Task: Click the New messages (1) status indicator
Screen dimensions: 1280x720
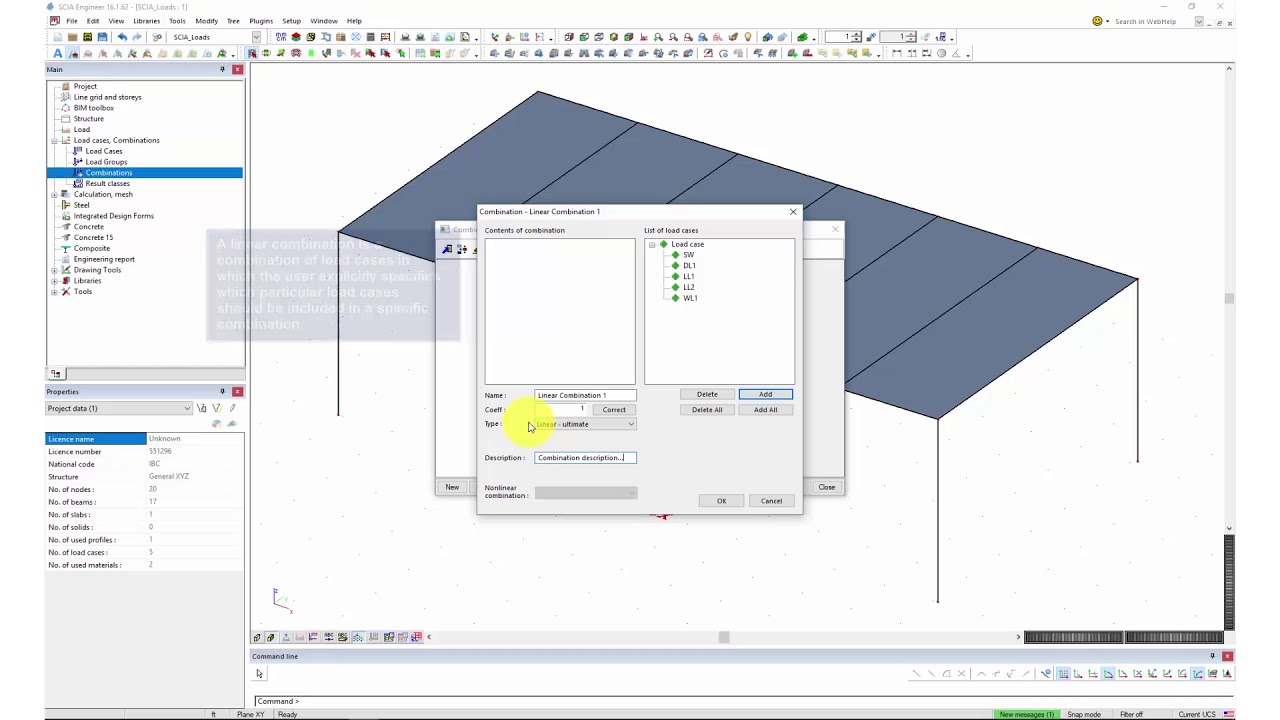Action: tap(1027, 714)
